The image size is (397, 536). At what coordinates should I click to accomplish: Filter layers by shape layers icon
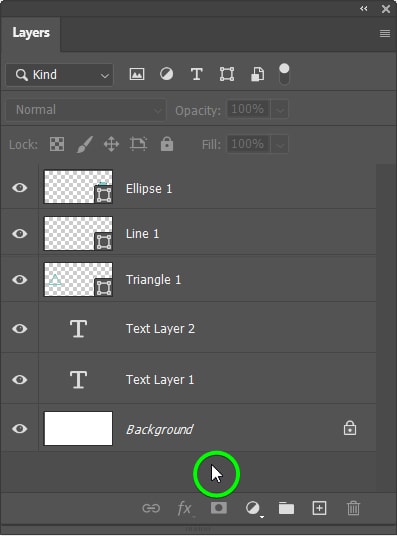(227, 74)
